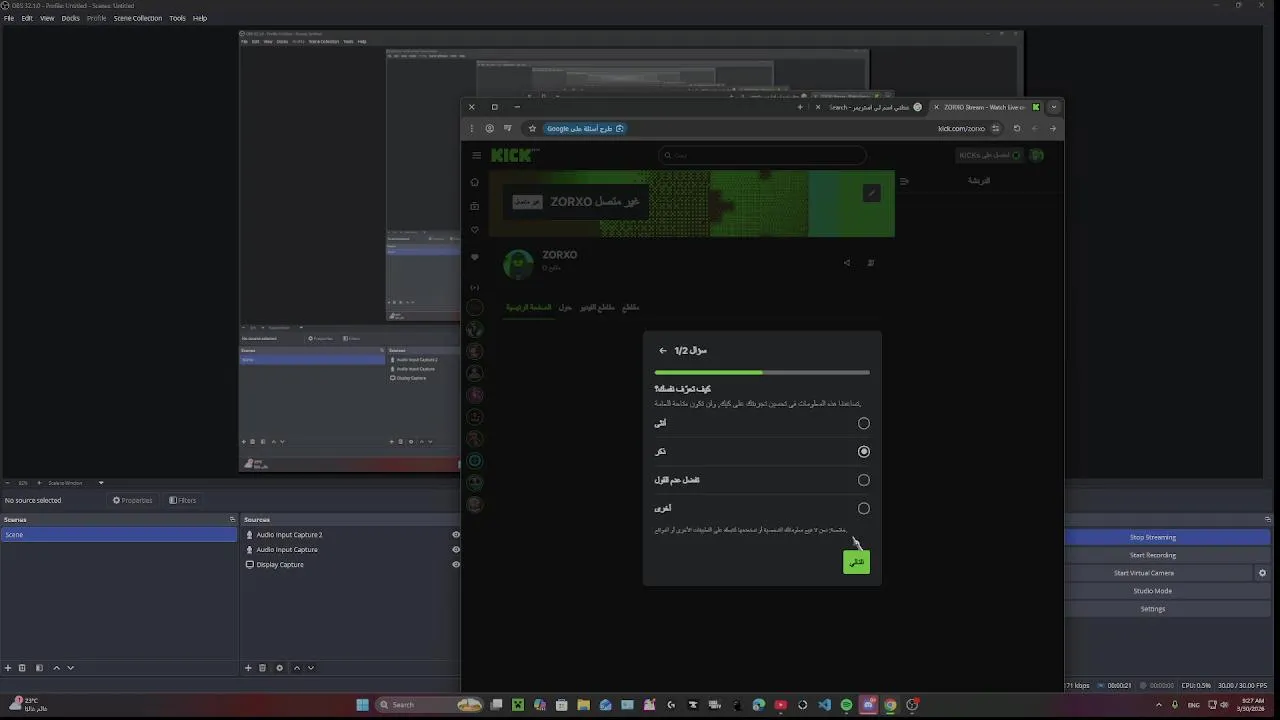Open source Filters button

click(x=183, y=500)
